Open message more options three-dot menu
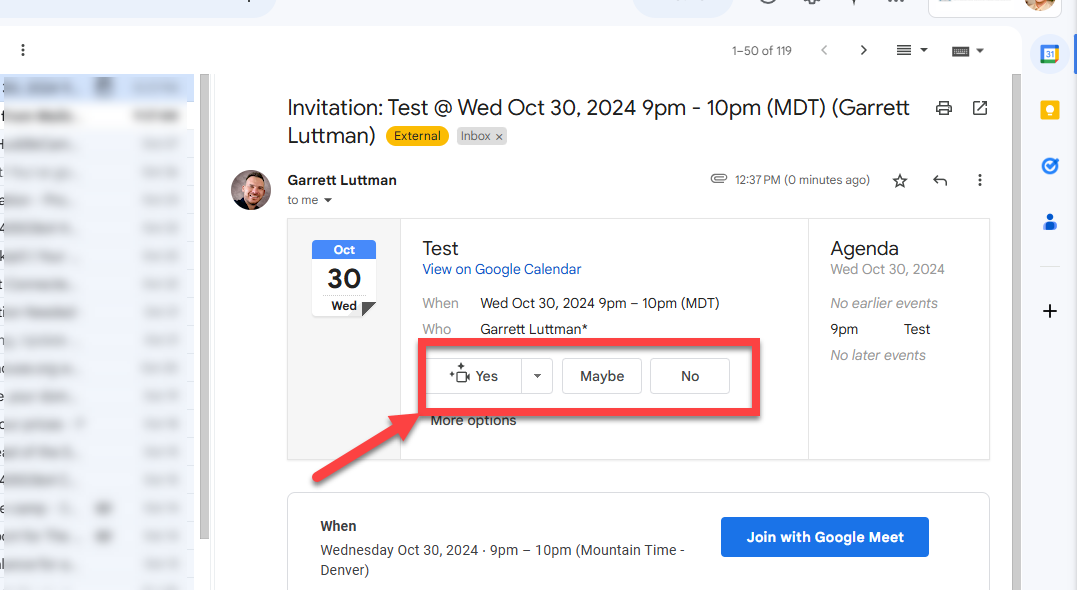 (979, 180)
